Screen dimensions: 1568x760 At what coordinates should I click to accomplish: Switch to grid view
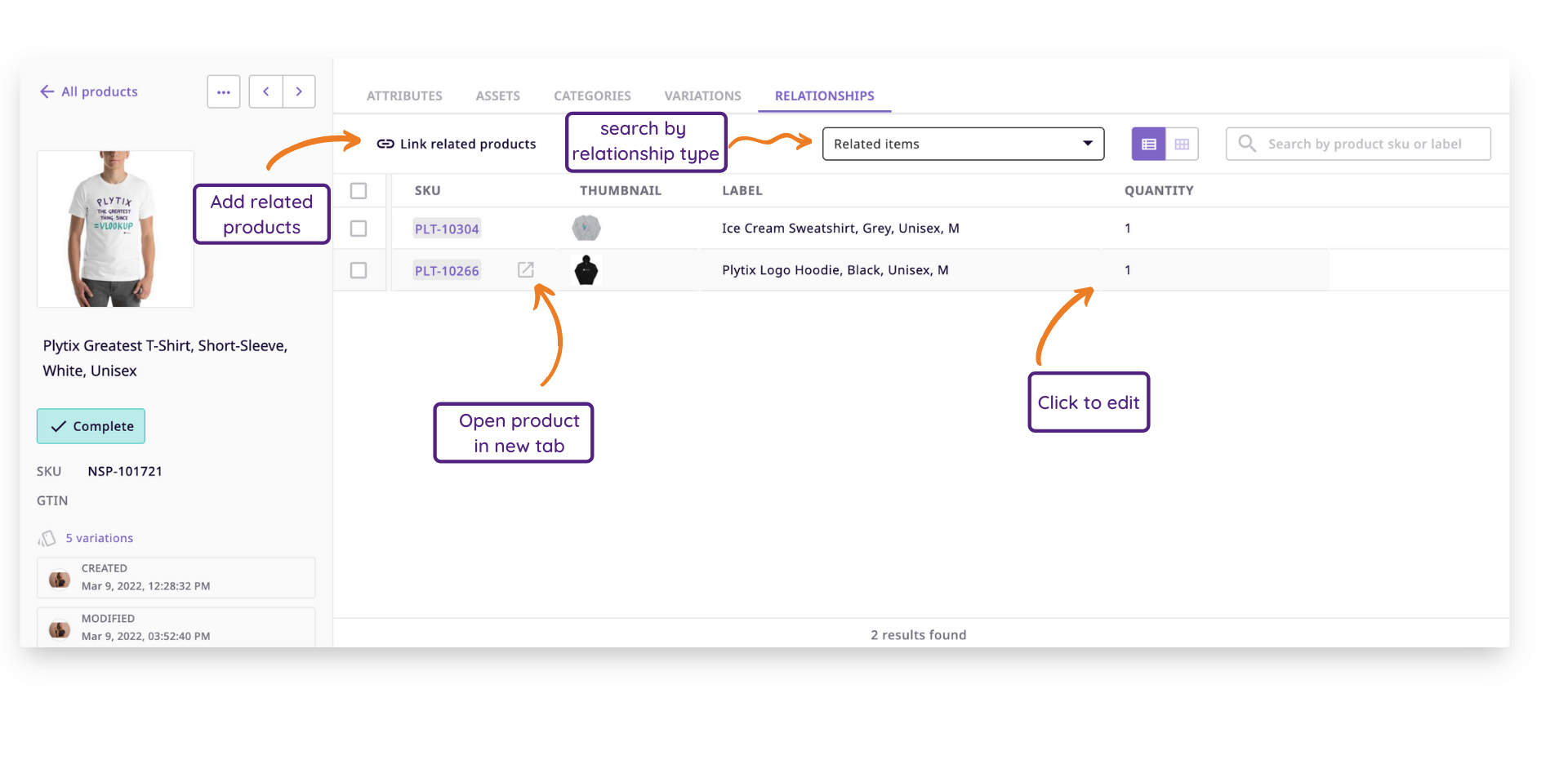point(1182,144)
